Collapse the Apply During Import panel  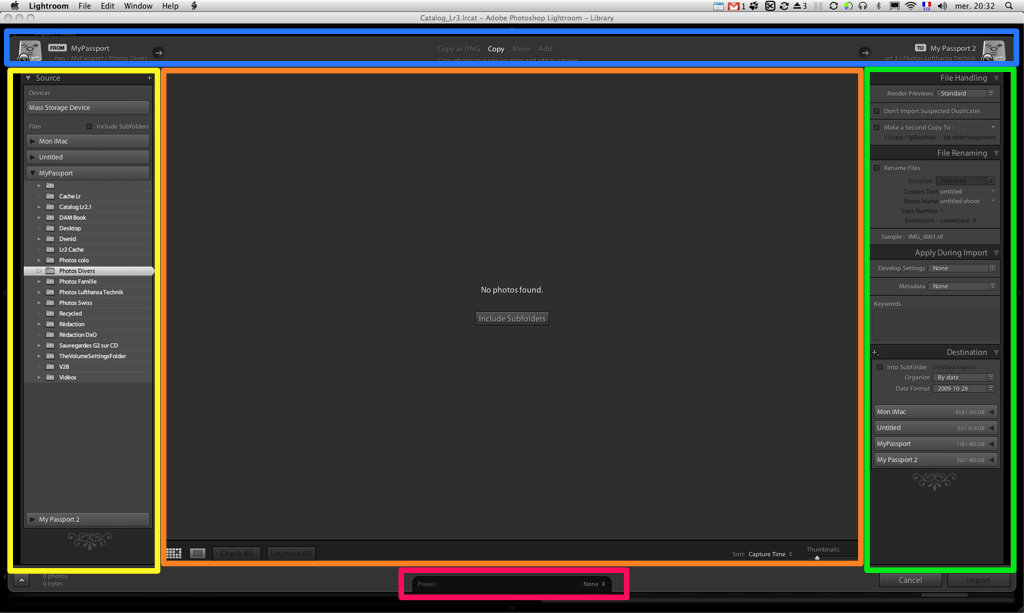tap(996, 253)
